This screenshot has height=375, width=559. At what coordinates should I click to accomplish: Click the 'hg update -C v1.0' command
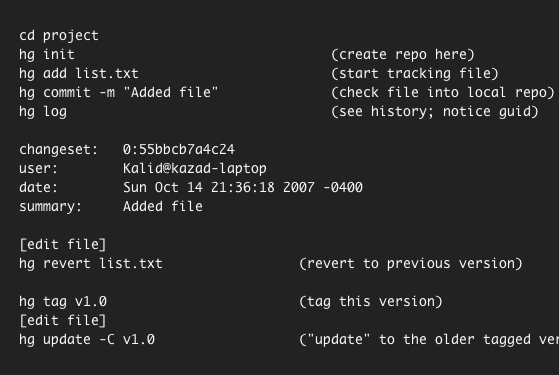87,339
